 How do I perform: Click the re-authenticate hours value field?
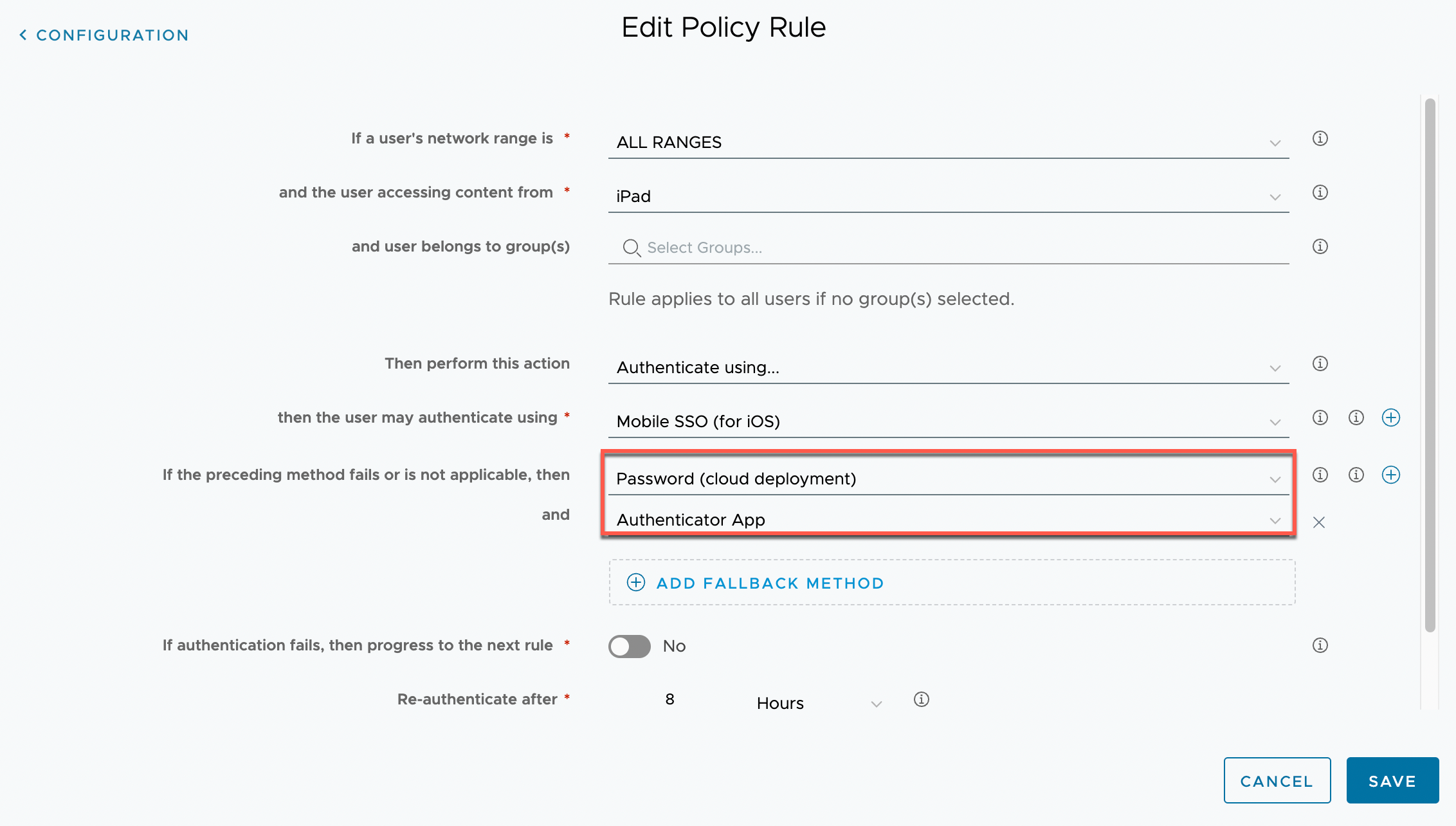669,699
